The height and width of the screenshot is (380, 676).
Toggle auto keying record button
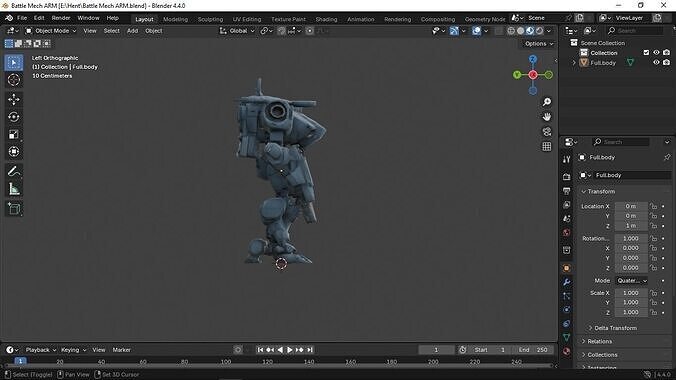click(238, 350)
